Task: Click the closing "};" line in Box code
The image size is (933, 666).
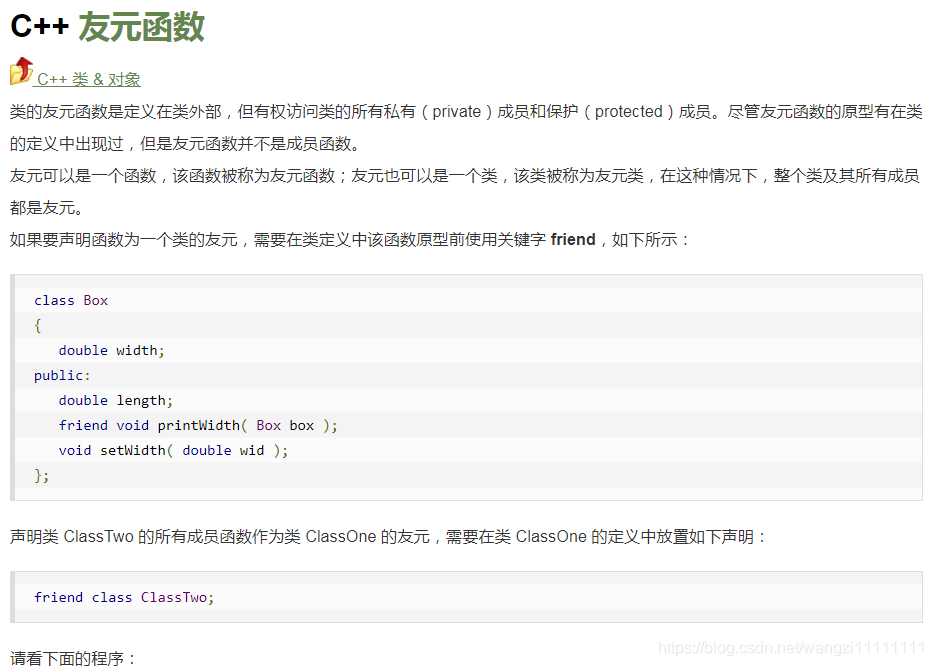Action: 41,476
